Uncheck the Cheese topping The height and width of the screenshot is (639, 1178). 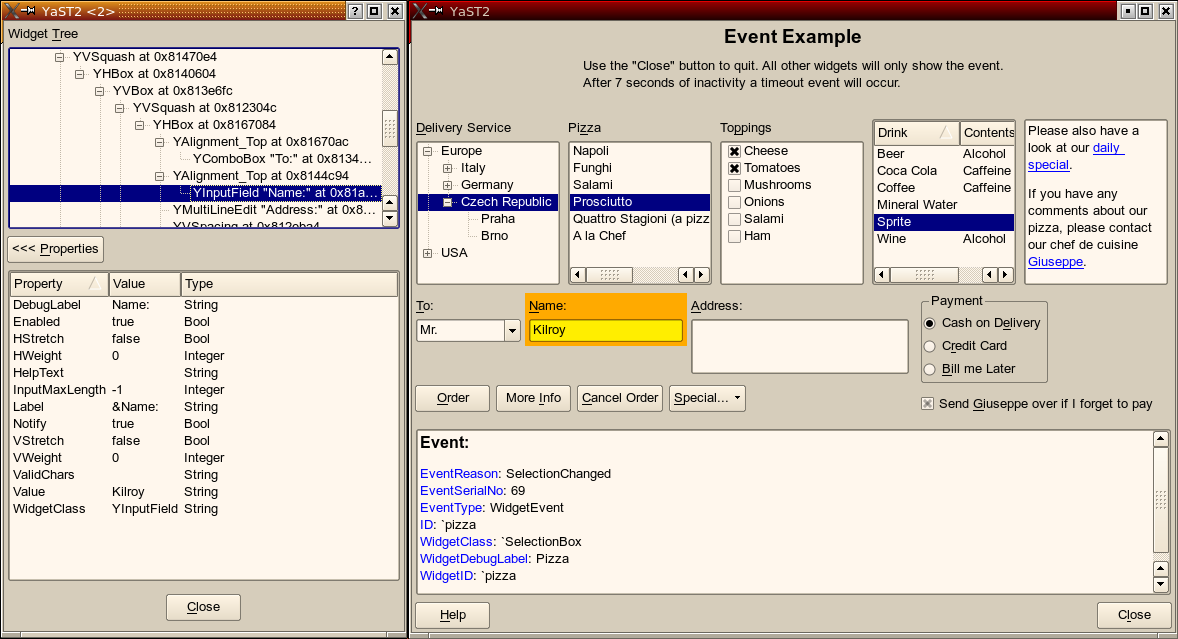pos(734,151)
